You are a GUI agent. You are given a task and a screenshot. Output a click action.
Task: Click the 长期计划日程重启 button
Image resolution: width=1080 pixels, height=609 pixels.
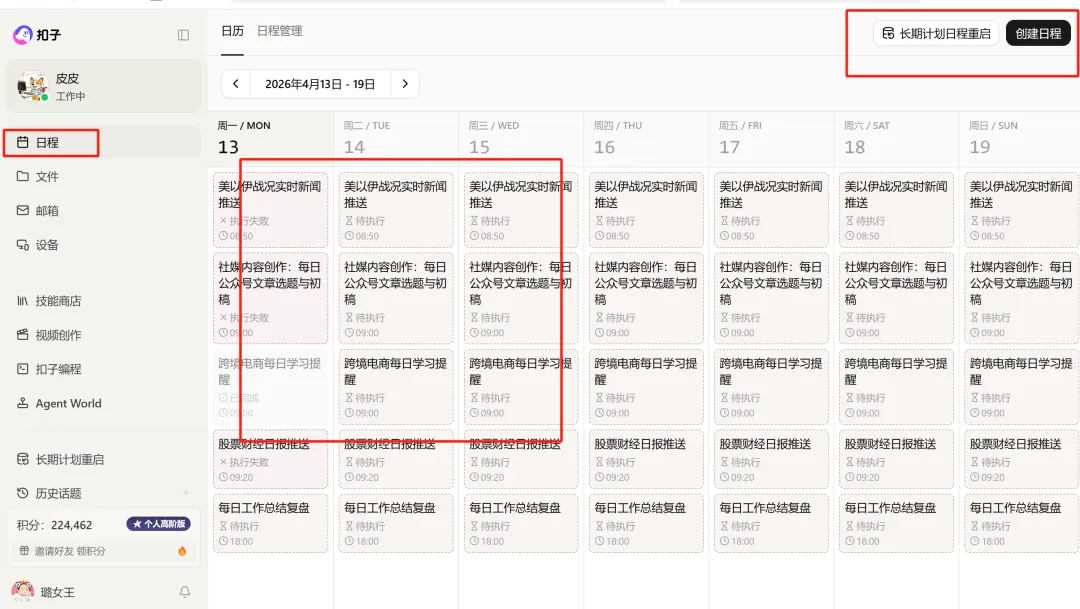click(x=936, y=33)
